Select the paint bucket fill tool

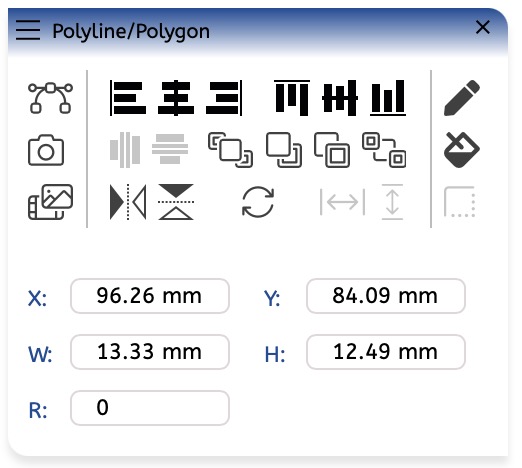(x=462, y=150)
